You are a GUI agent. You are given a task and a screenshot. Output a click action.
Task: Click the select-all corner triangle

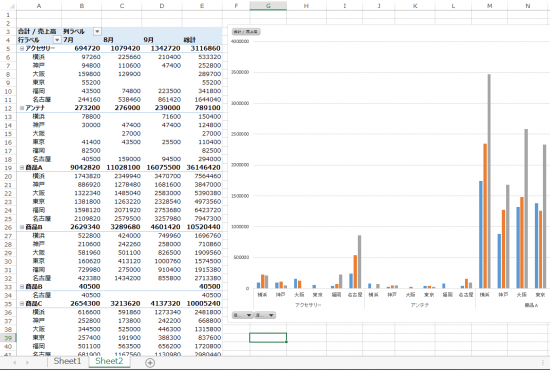pyautogui.click(x=12, y=6)
